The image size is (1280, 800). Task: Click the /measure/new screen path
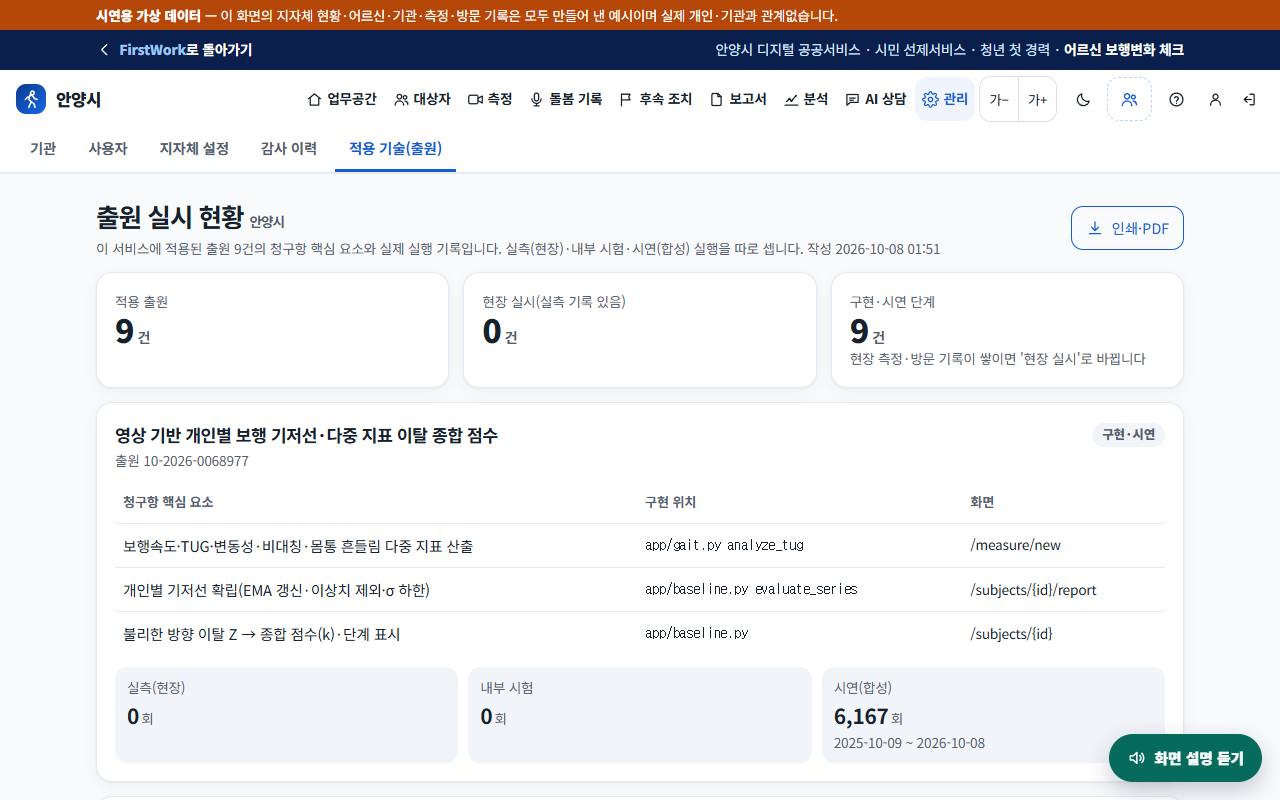coord(1015,545)
